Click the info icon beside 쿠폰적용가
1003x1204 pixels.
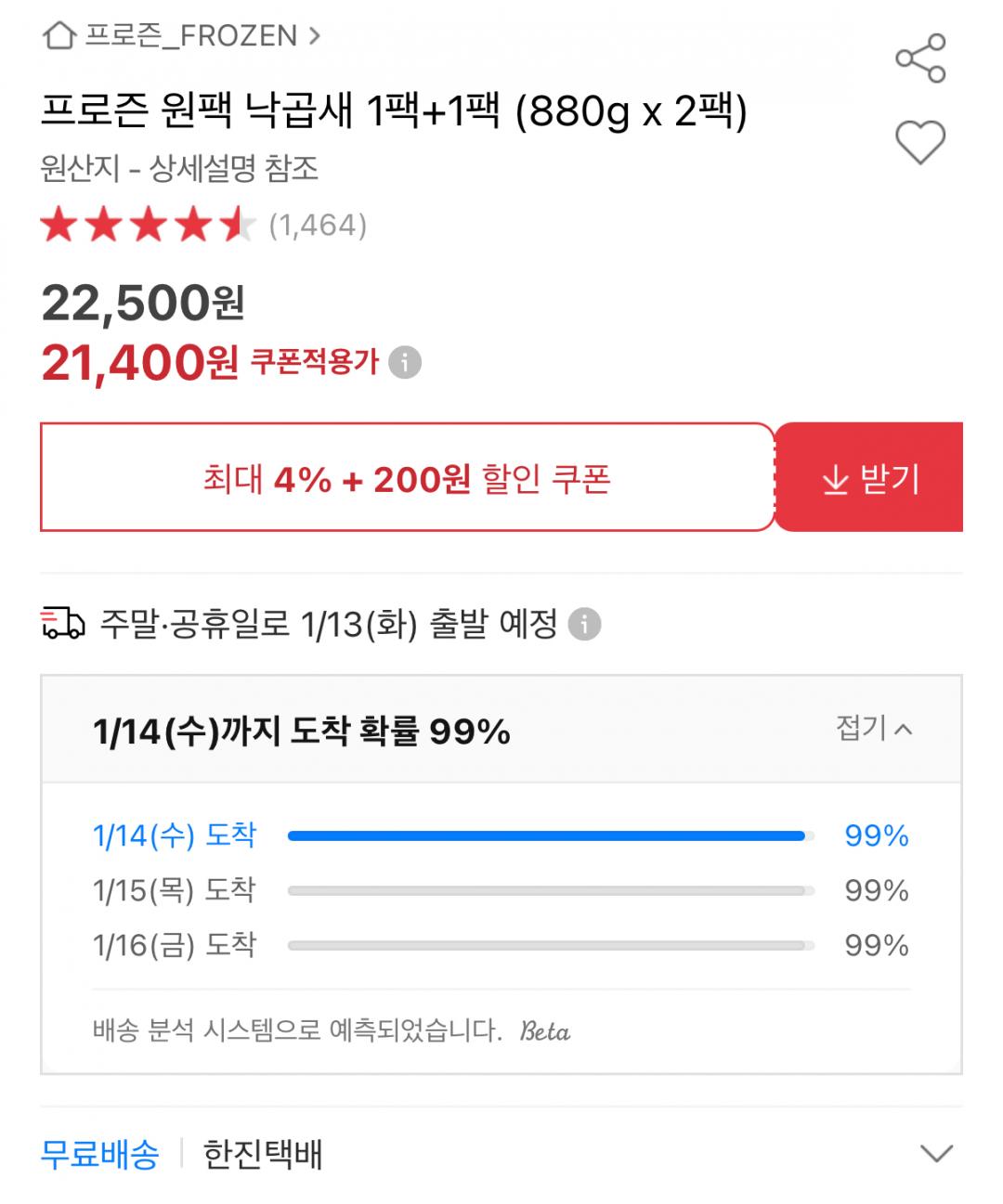coord(405,362)
